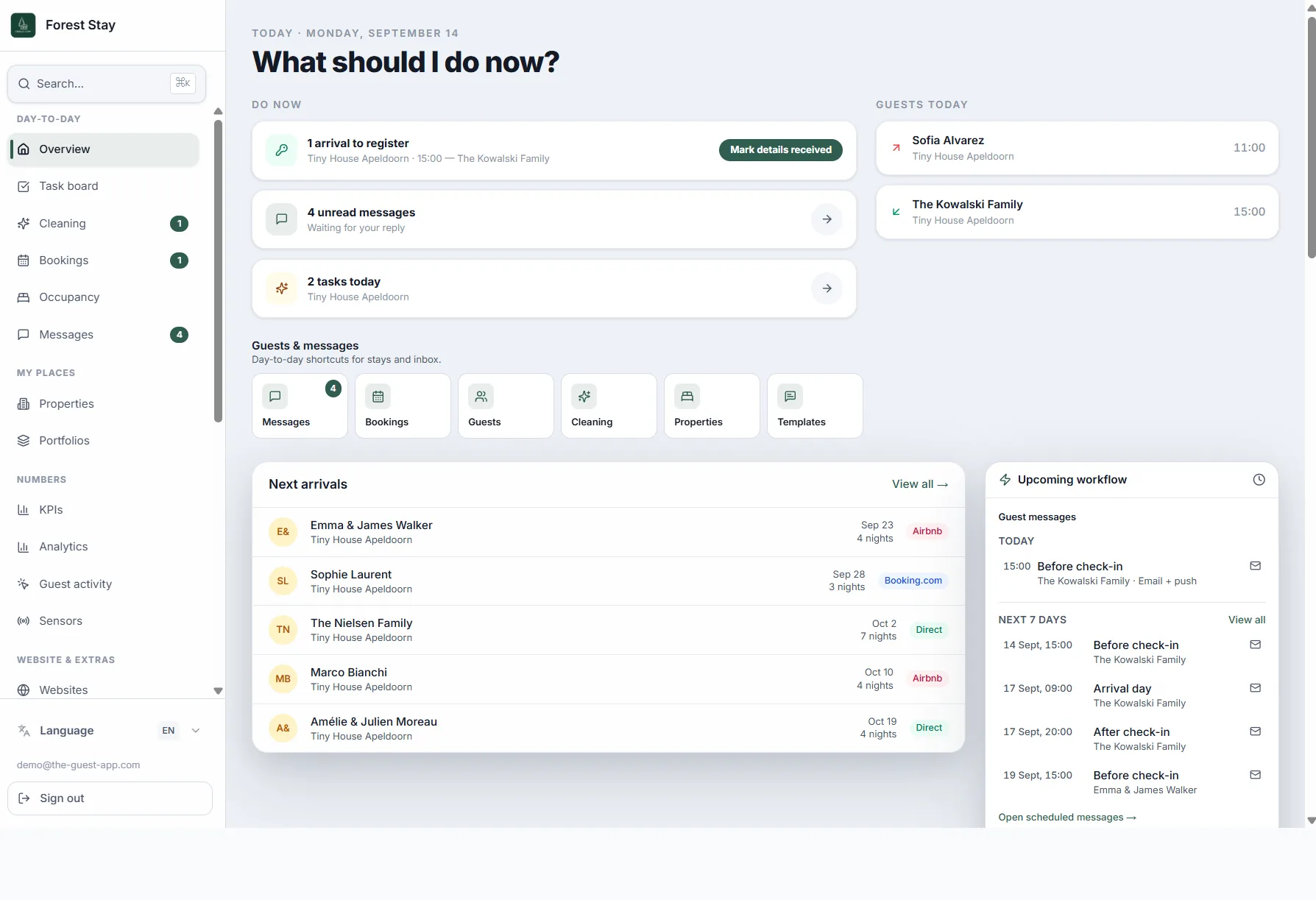Viewport: 1316px width, 900px height.
Task: Click the envelope icon for Arrival day
Action: (1256, 688)
